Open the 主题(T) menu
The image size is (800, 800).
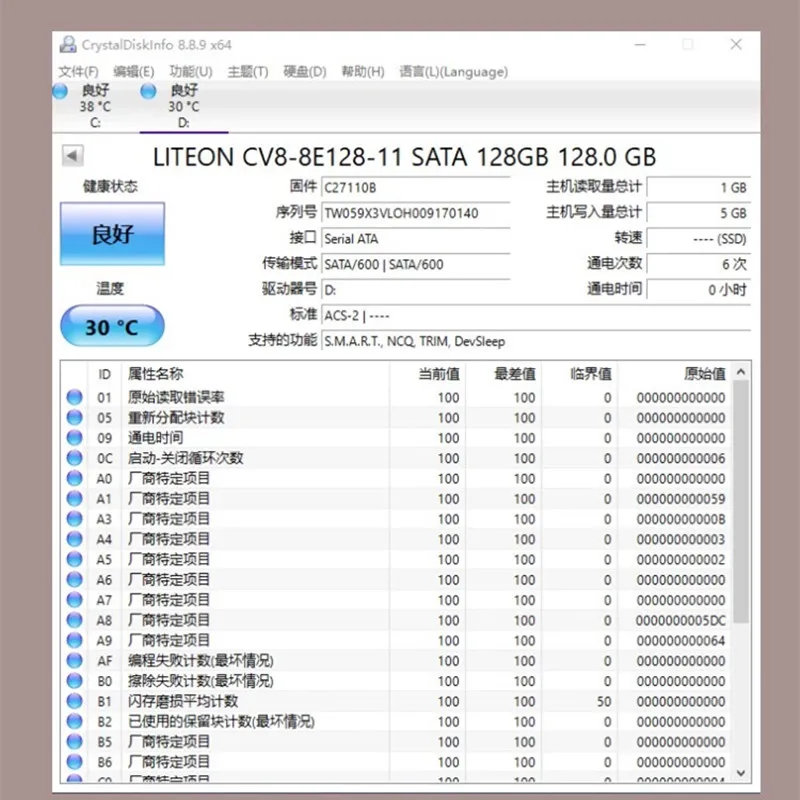click(x=246, y=71)
